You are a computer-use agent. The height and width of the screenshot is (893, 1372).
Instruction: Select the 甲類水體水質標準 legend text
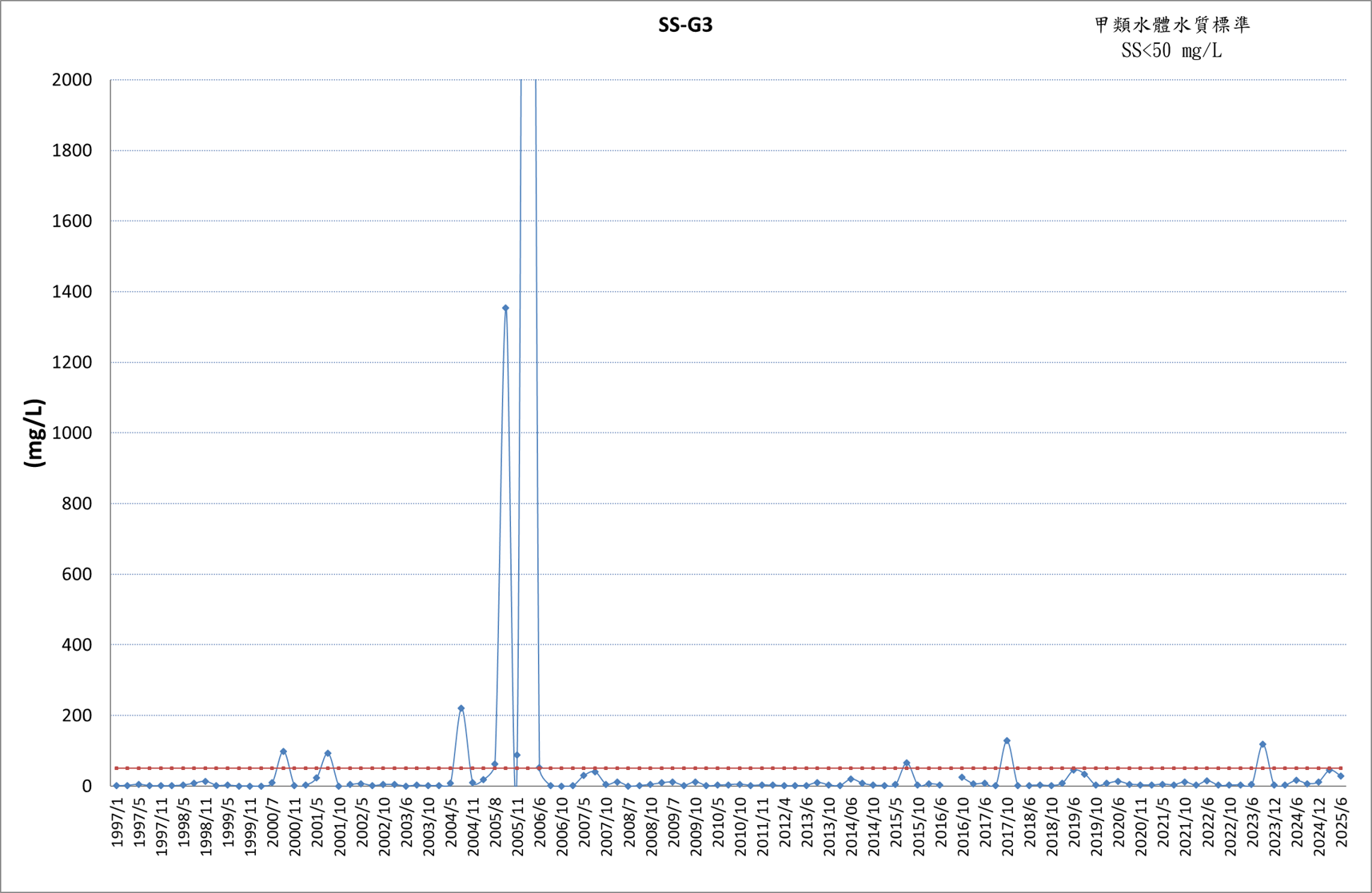coord(1171,26)
